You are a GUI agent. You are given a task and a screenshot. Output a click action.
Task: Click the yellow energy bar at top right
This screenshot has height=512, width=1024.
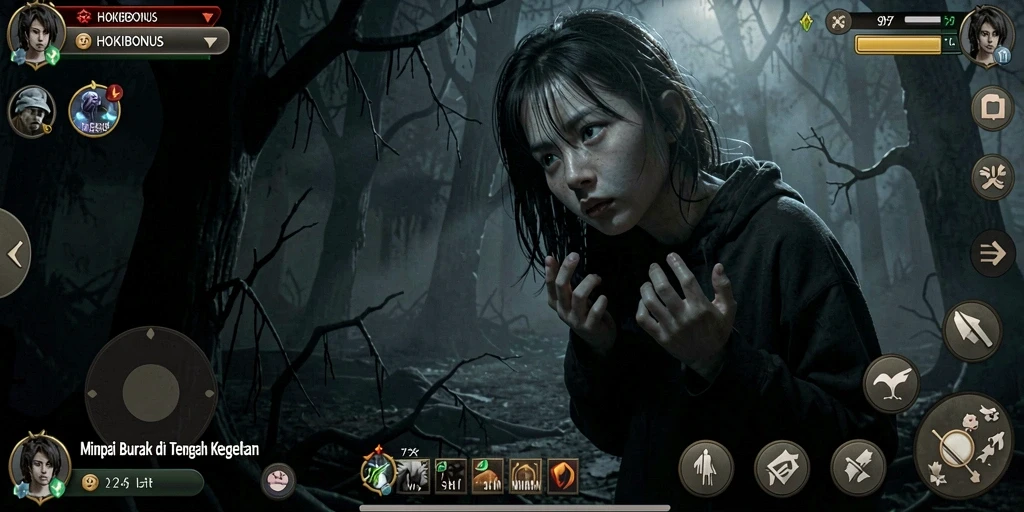pyautogui.click(x=899, y=44)
